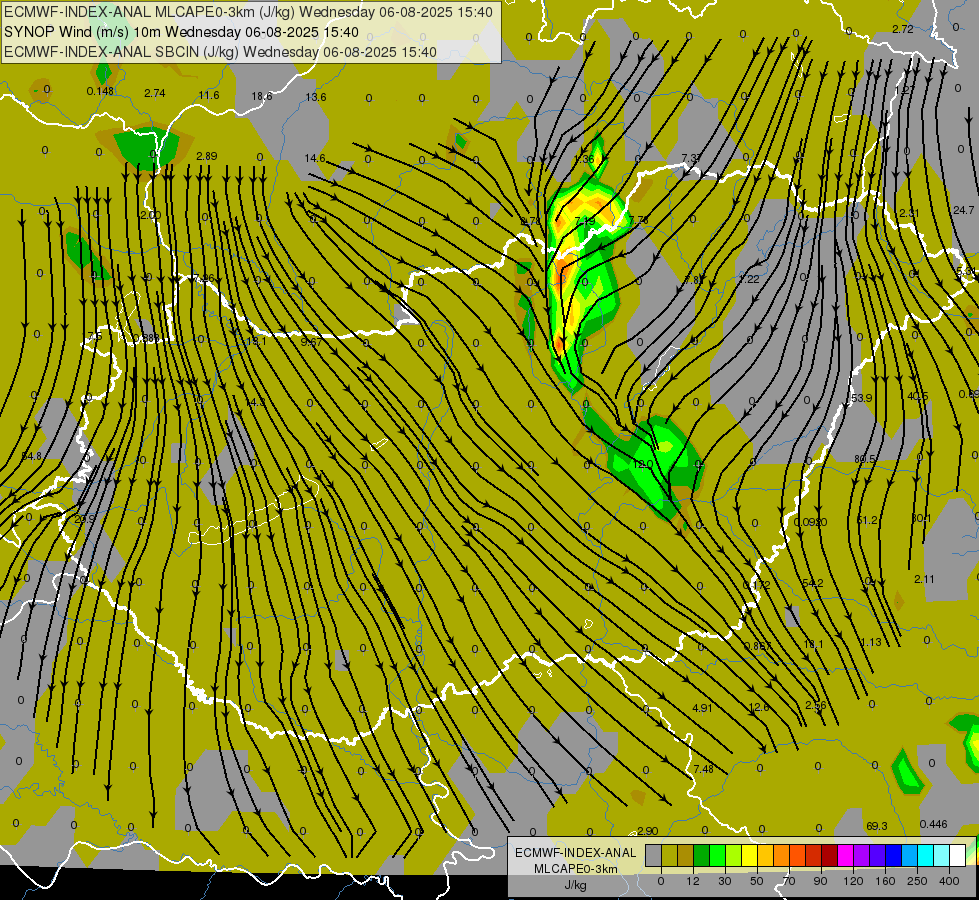Click the SYNOP Wind 10m title line
Viewport: 979px width, 900px height.
pyautogui.click(x=181, y=32)
